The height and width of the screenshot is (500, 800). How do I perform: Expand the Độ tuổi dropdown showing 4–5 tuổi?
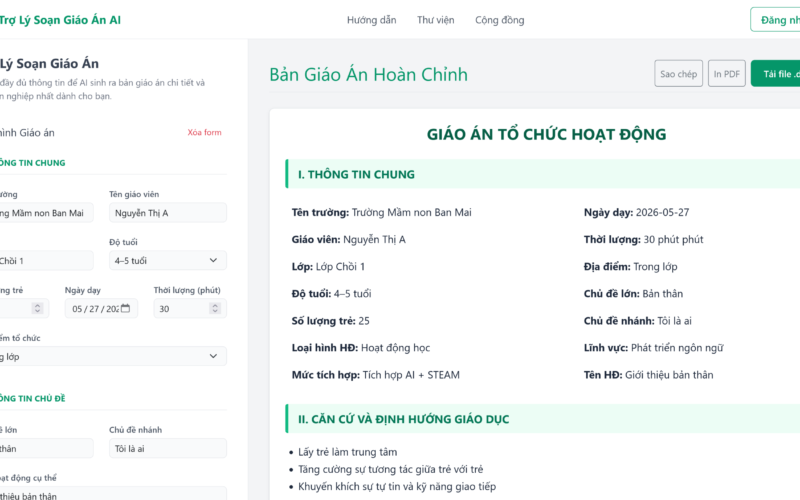(167, 260)
